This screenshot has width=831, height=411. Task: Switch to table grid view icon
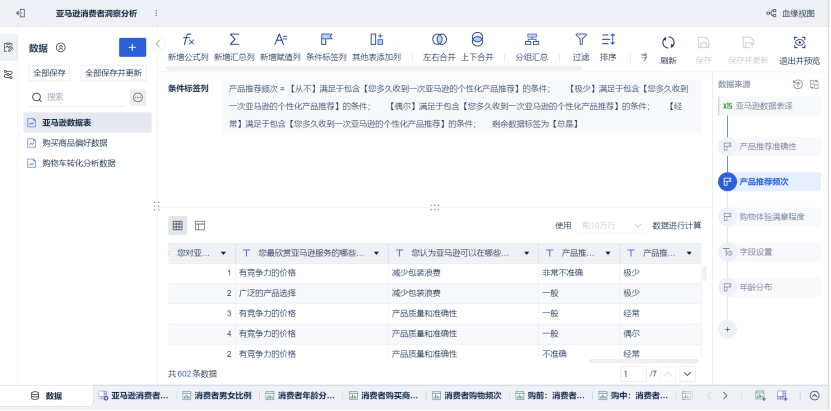[x=178, y=226]
